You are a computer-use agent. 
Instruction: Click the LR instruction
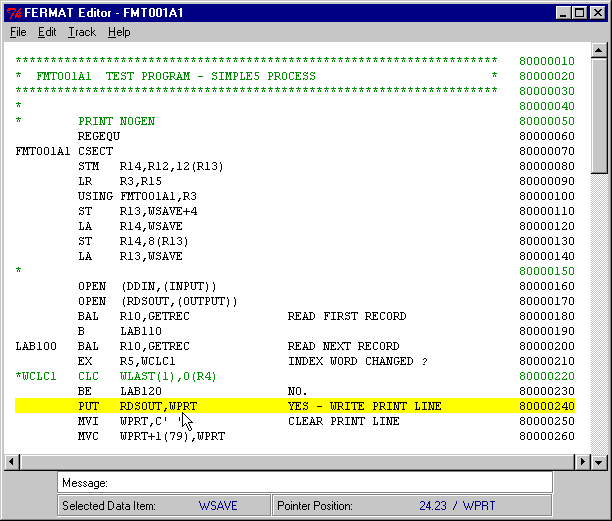tap(85, 181)
